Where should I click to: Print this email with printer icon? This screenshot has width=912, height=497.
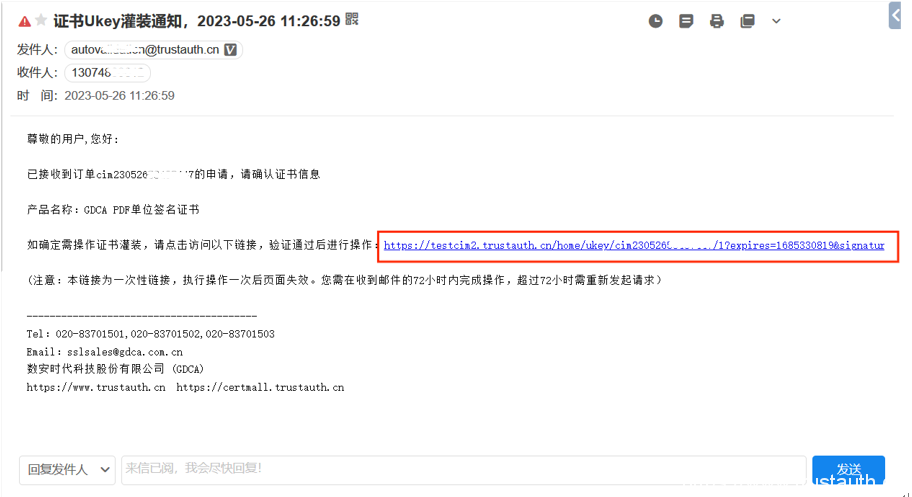pos(717,22)
